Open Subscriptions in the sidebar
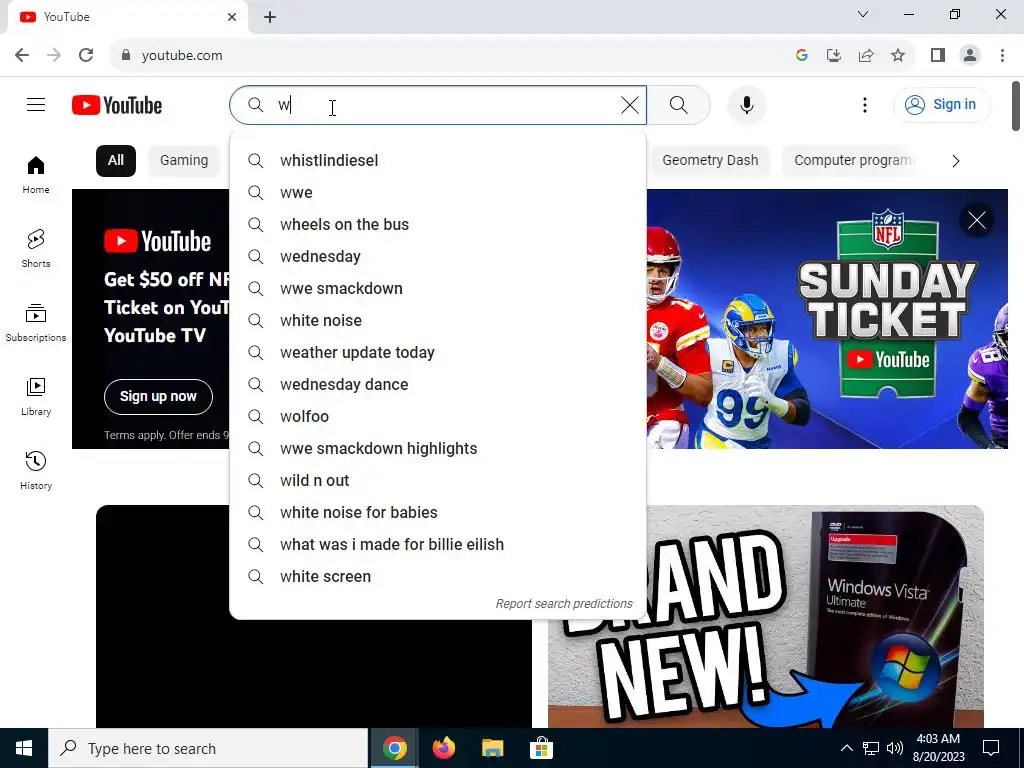The width and height of the screenshot is (1024, 768). coord(36,323)
